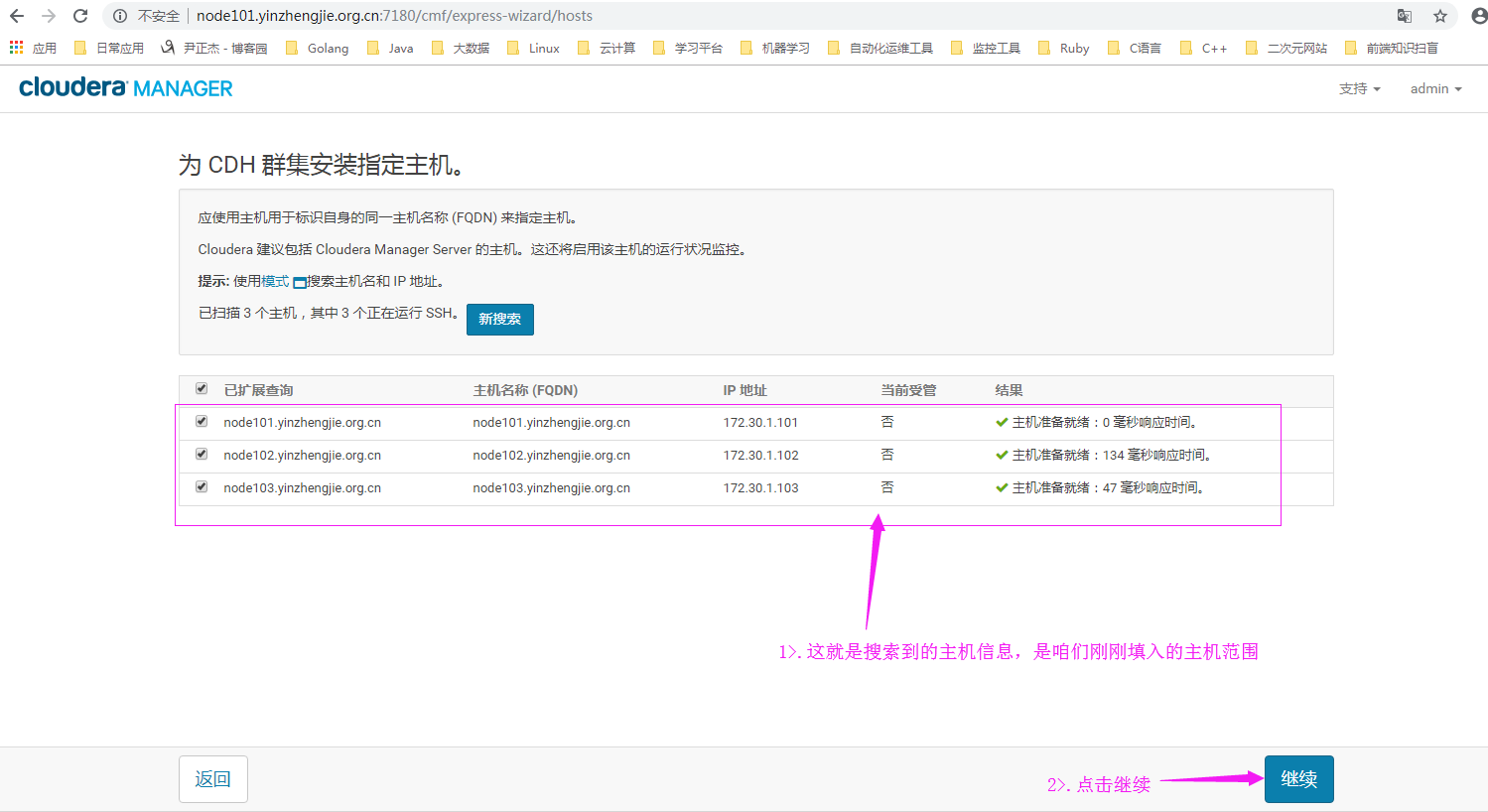This screenshot has height=812, width=1488.
Task: Select IP address 172.30.1.101
Action: (x=760, y=423)
